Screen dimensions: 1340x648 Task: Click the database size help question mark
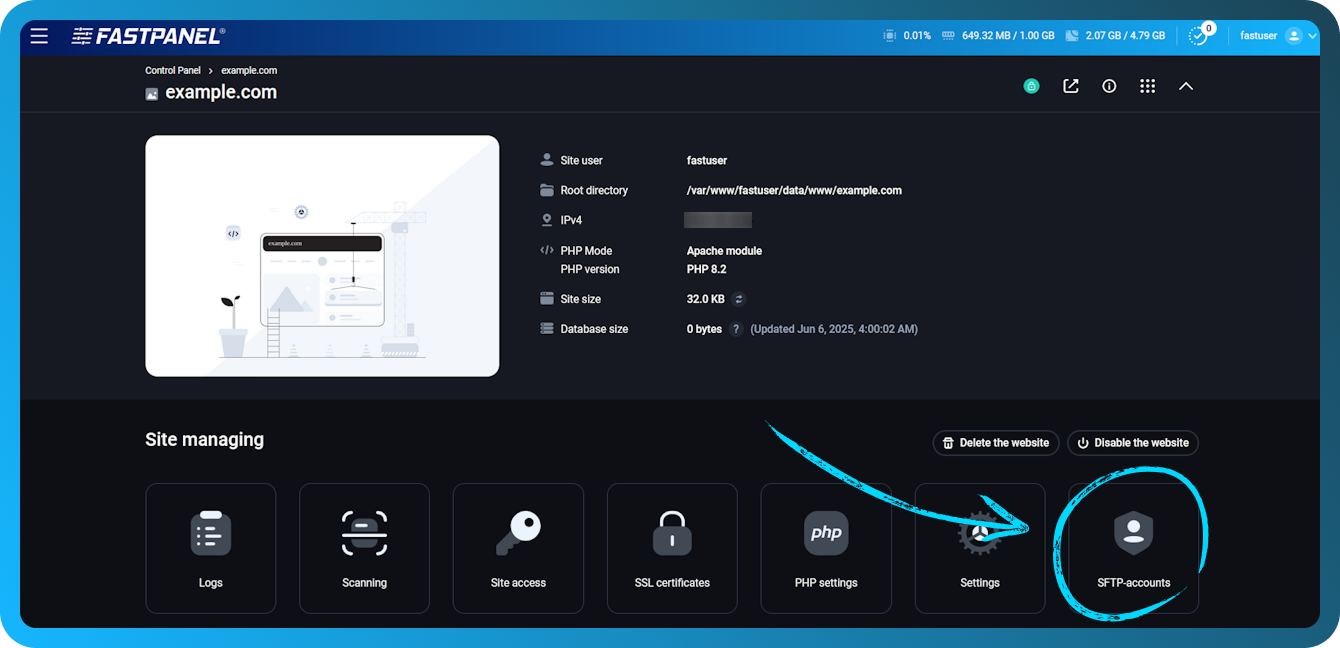tap(735, 328)
